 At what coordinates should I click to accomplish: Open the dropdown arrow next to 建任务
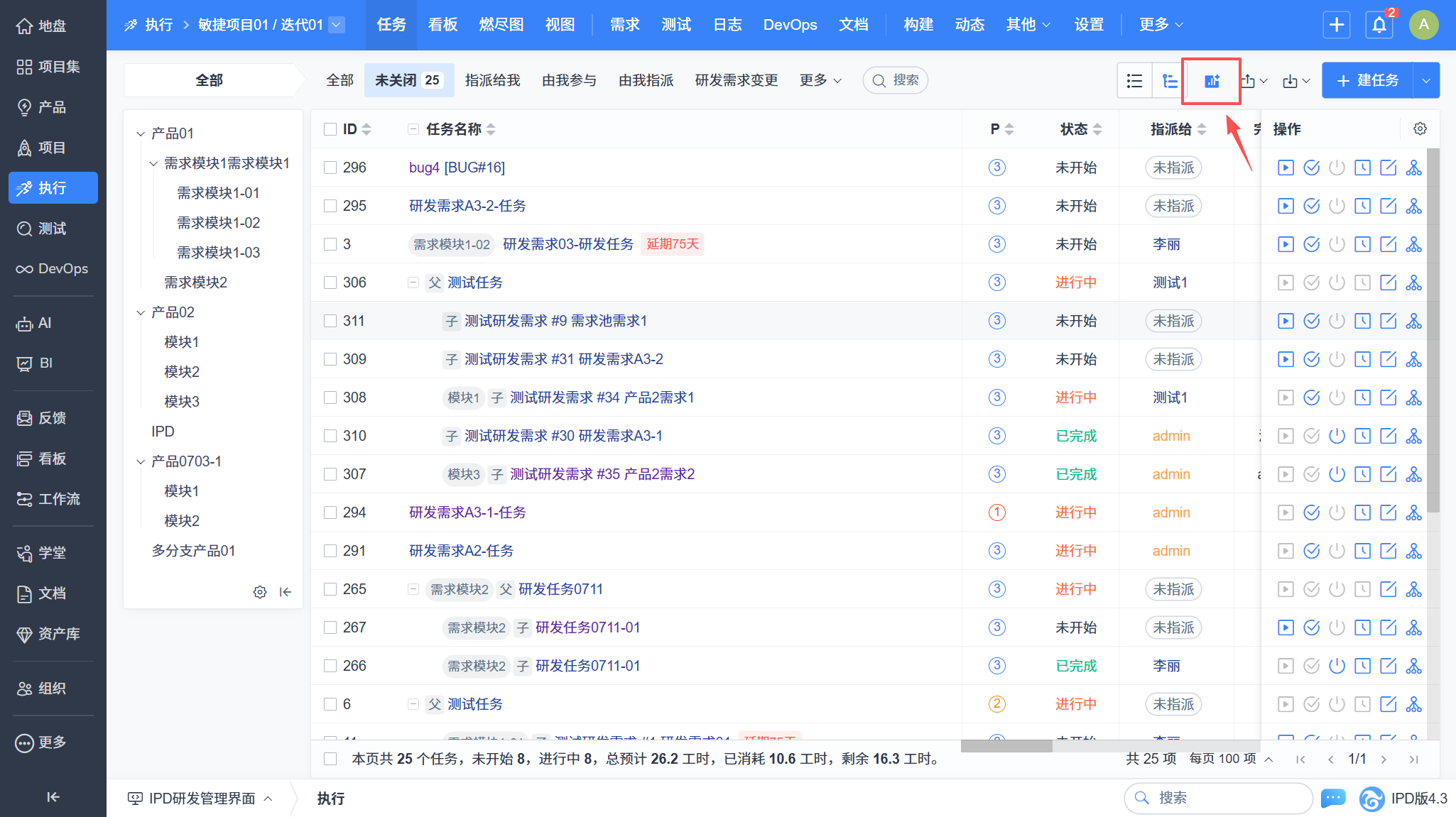(1426, 81)
